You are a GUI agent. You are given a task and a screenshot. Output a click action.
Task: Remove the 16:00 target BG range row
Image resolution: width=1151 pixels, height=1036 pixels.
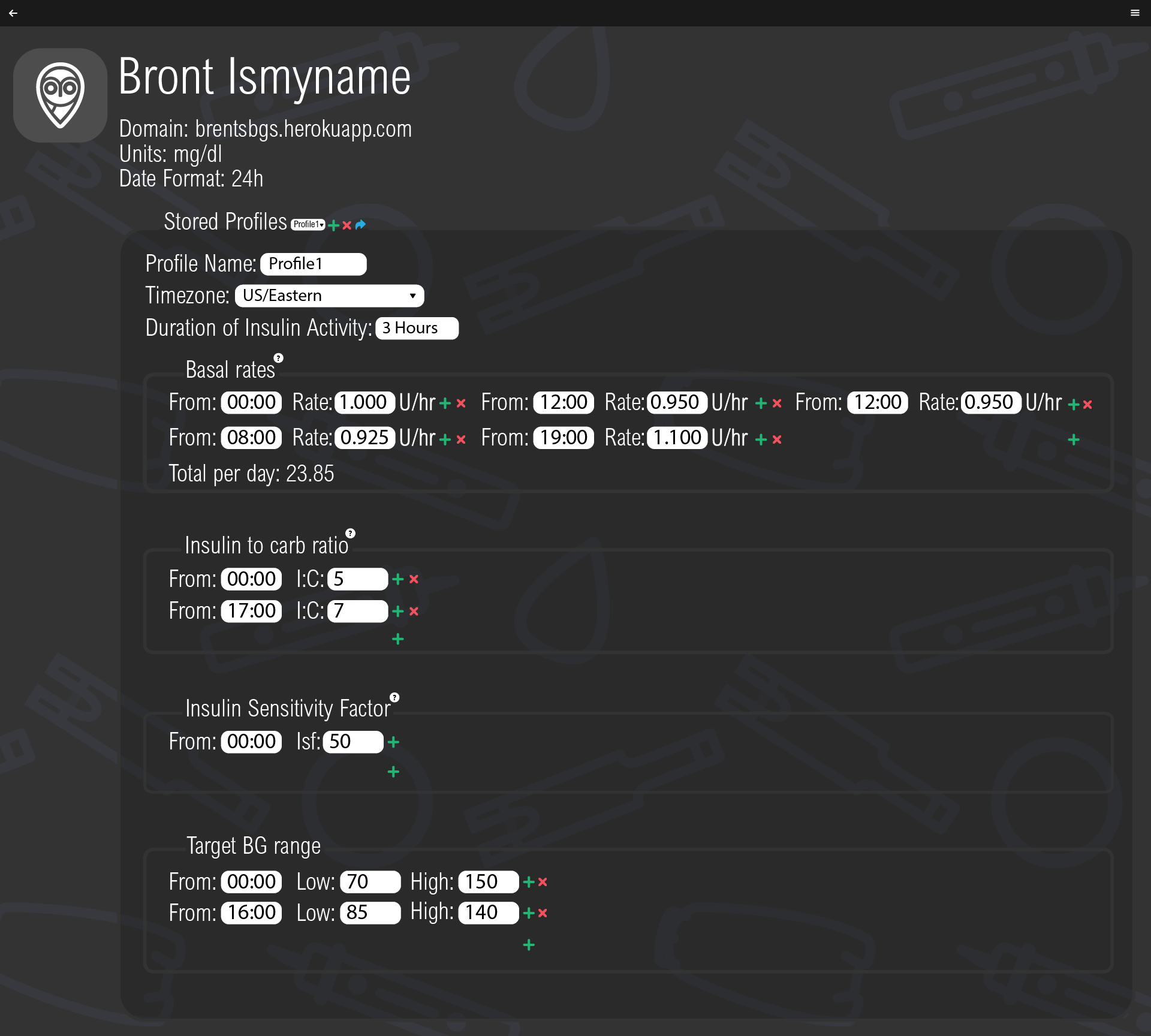click(x=543, y=914)
